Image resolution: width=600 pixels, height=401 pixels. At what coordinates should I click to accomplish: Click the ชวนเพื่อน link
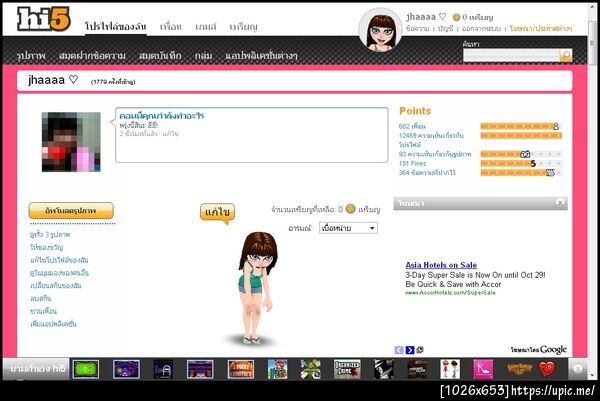click(x=43, y=311)
